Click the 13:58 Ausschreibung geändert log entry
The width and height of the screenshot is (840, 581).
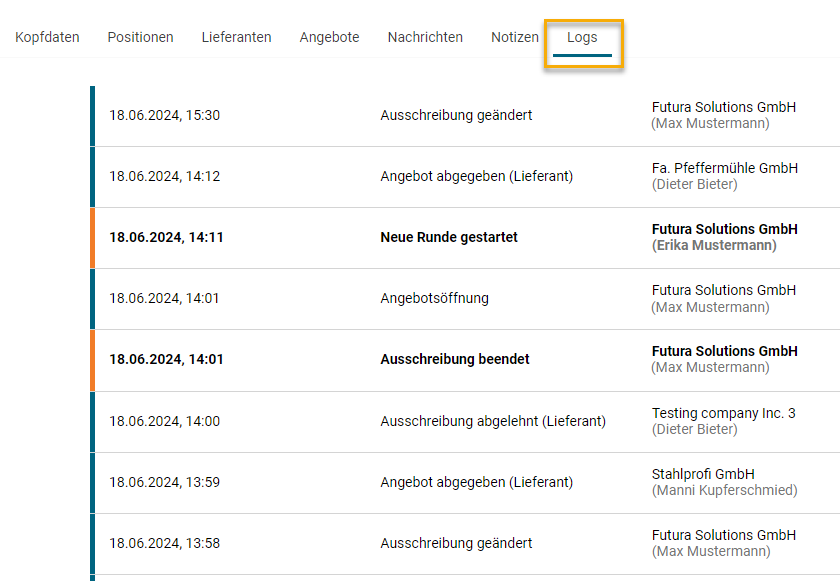click(456, 543)
